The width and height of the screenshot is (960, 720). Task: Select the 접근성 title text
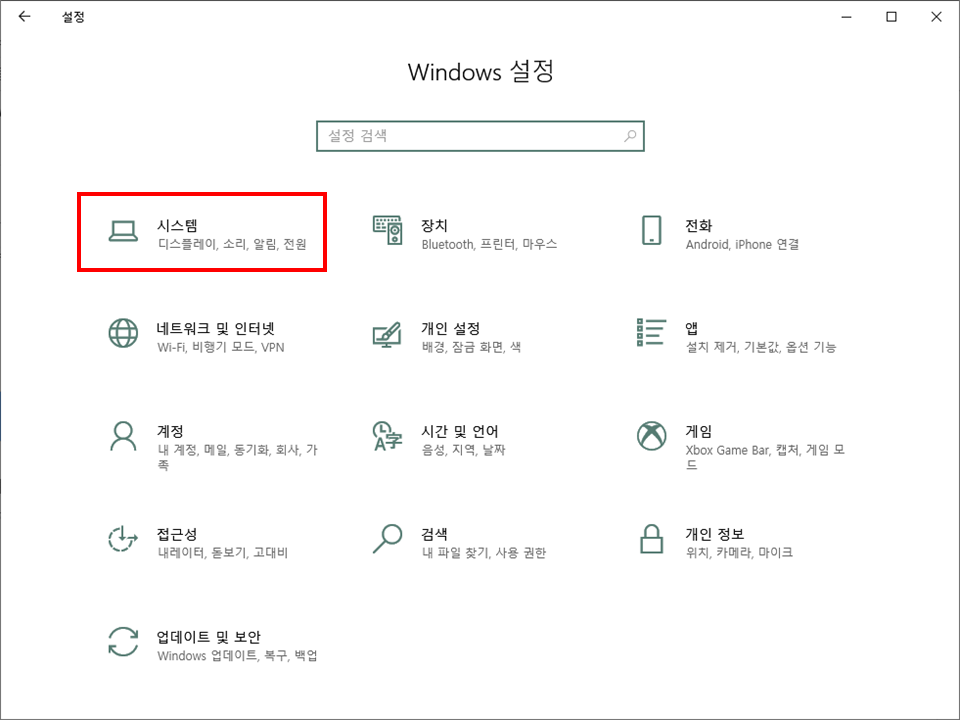click(177, 534)
